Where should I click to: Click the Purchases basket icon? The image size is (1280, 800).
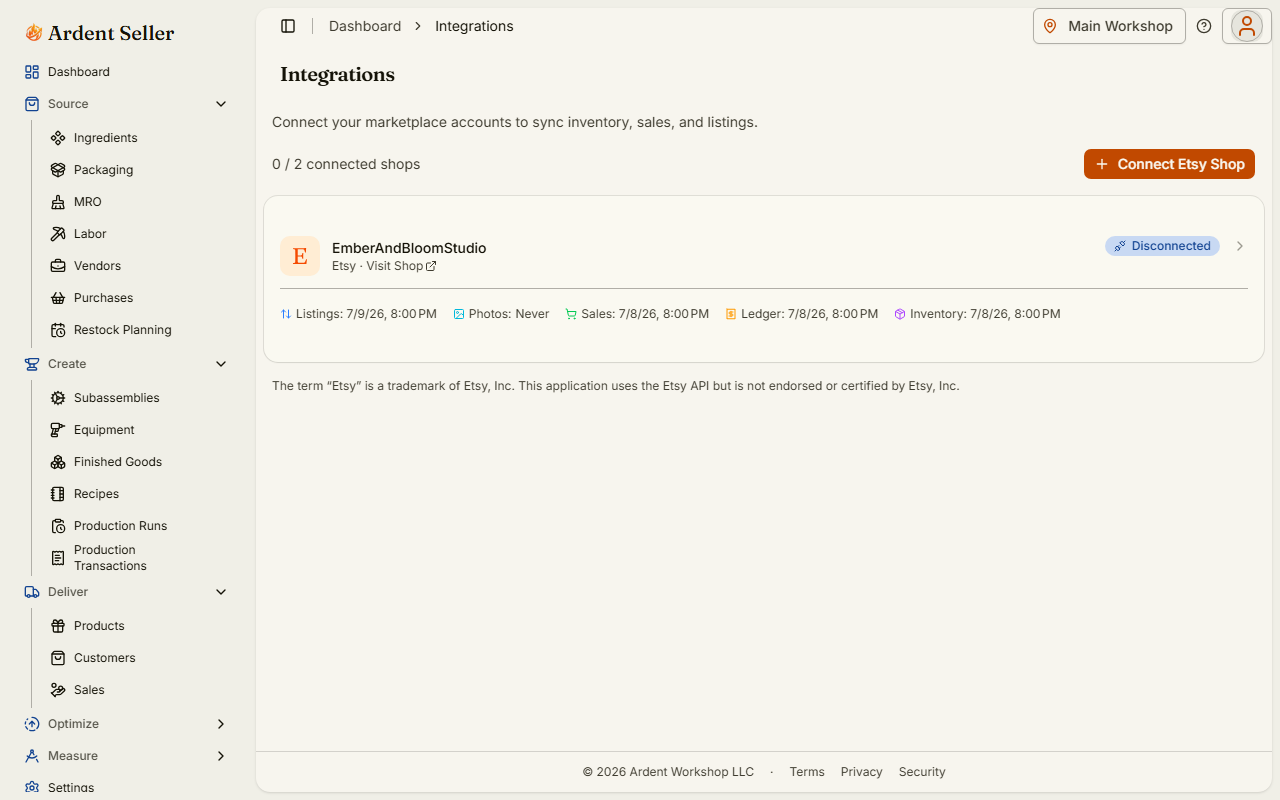coord(58,298)
